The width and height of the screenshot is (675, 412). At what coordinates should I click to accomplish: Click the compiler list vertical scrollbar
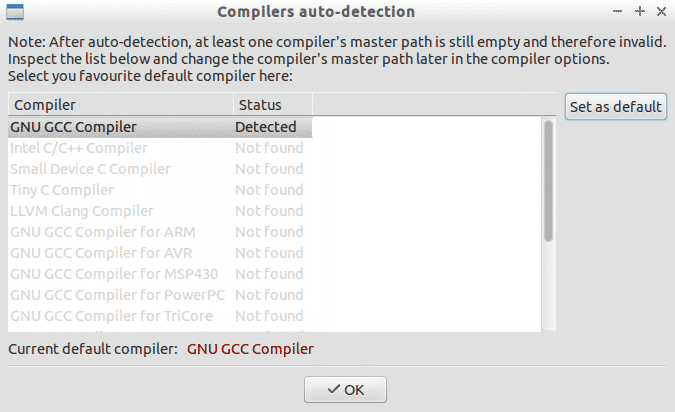pos(548,180)
